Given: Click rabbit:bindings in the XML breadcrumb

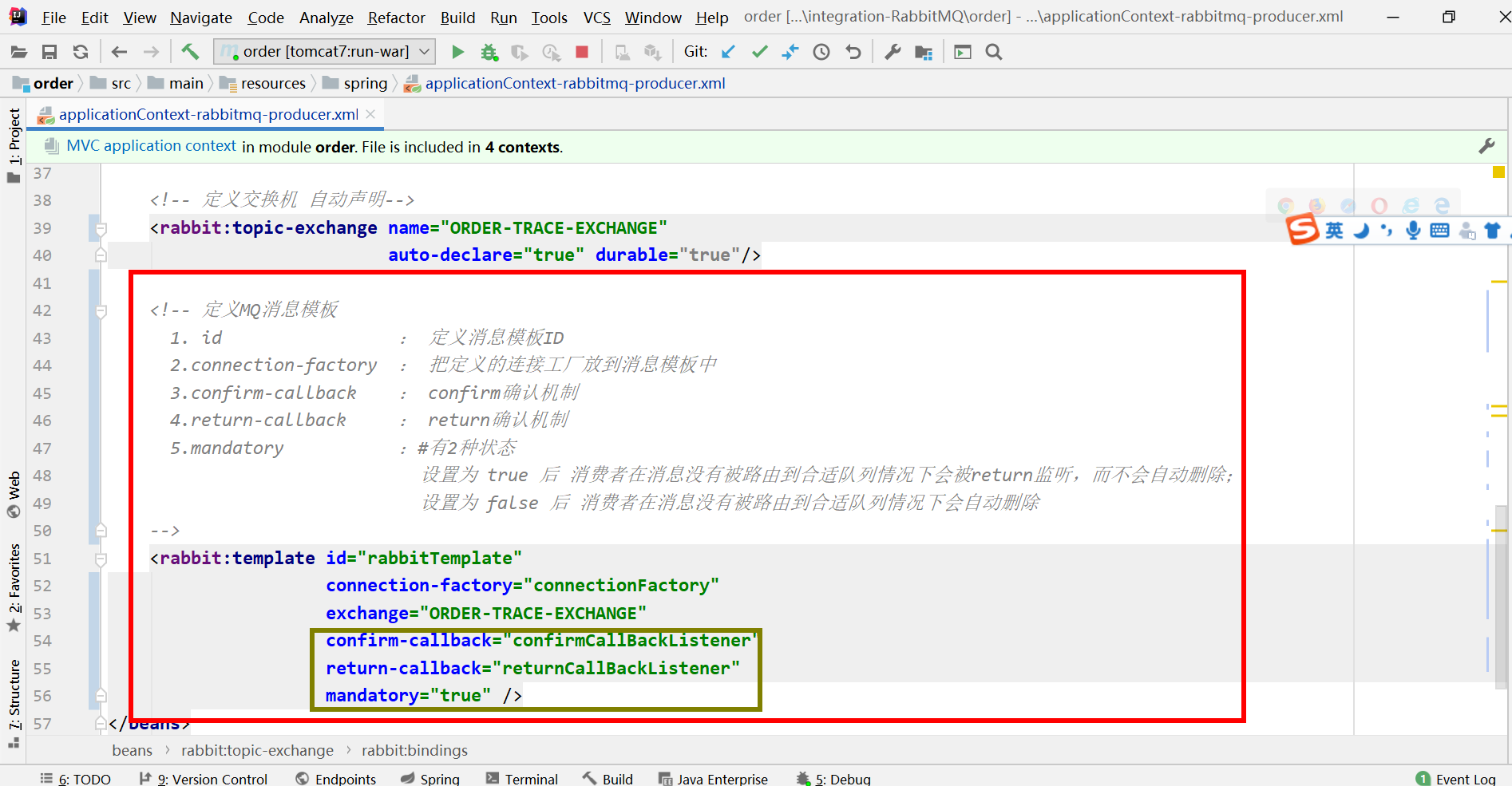Looking at the screenshot, I should (414, 750).
